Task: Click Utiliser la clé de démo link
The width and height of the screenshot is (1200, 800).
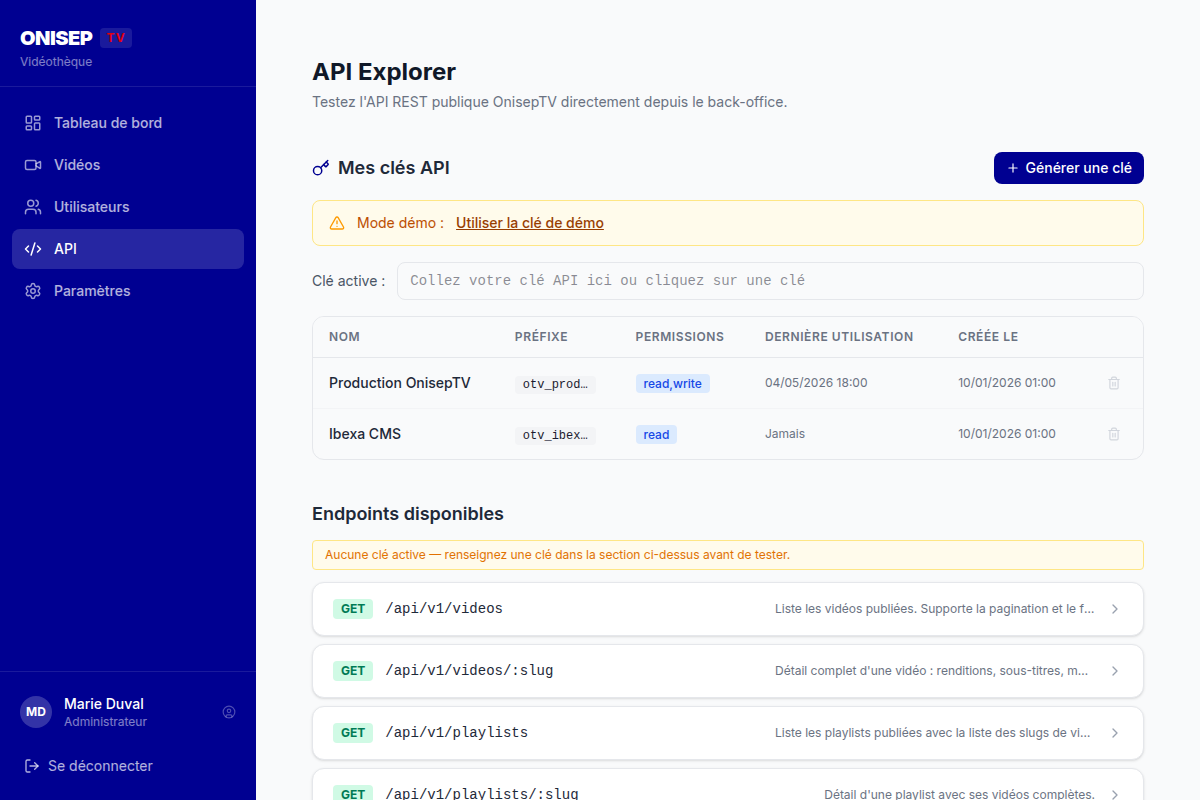Action: point(530,223)
